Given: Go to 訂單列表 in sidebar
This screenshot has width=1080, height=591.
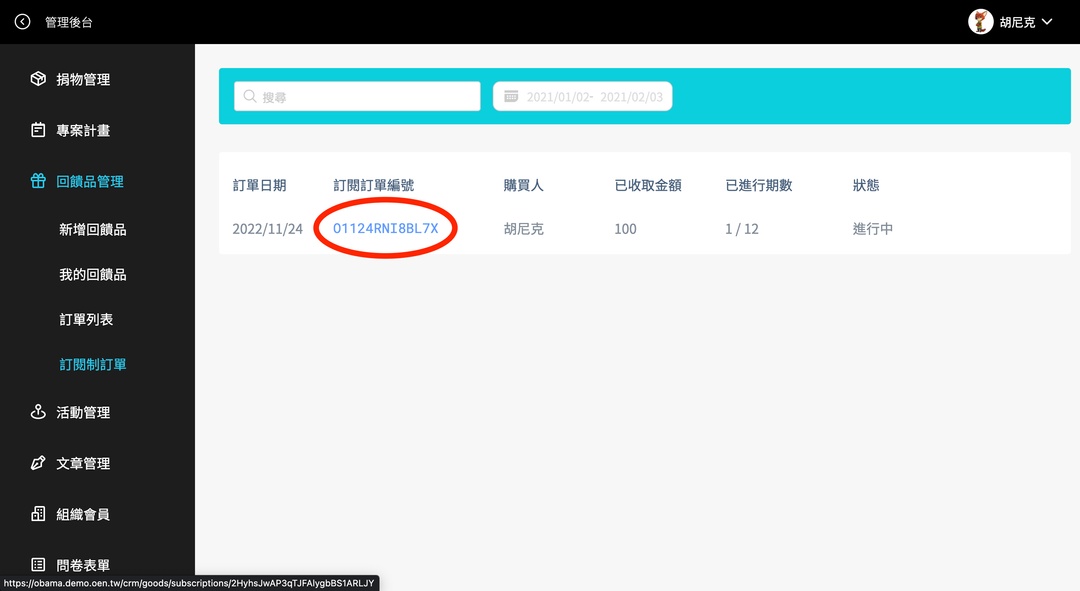Looking at the screenshot, I should [x=86, y=319].
